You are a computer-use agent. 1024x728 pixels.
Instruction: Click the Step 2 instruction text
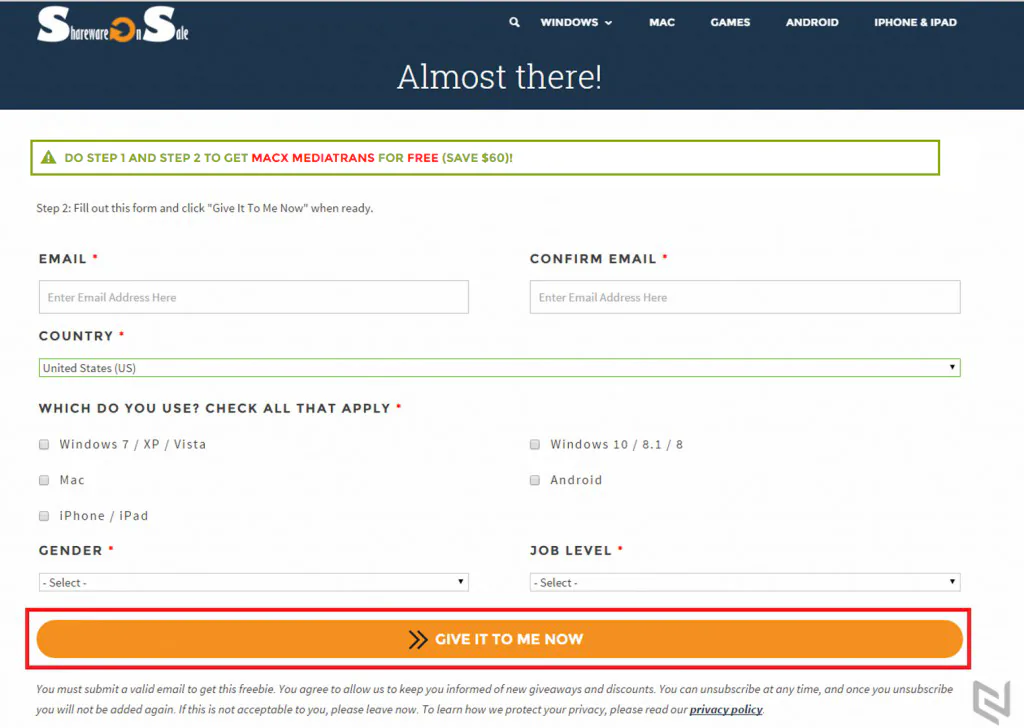(x=204, y=208)
